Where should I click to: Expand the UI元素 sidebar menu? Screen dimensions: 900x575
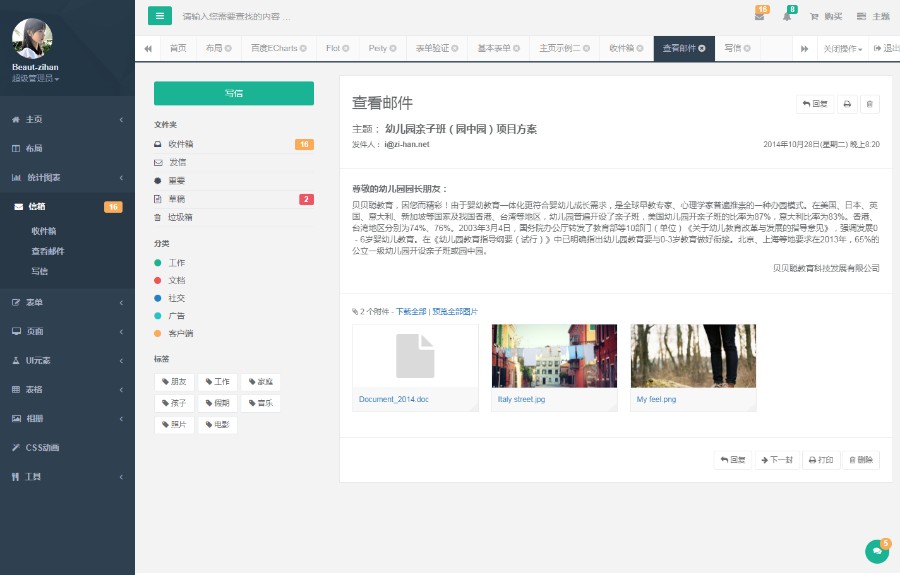pyautogui.click(x=67, y=360)
